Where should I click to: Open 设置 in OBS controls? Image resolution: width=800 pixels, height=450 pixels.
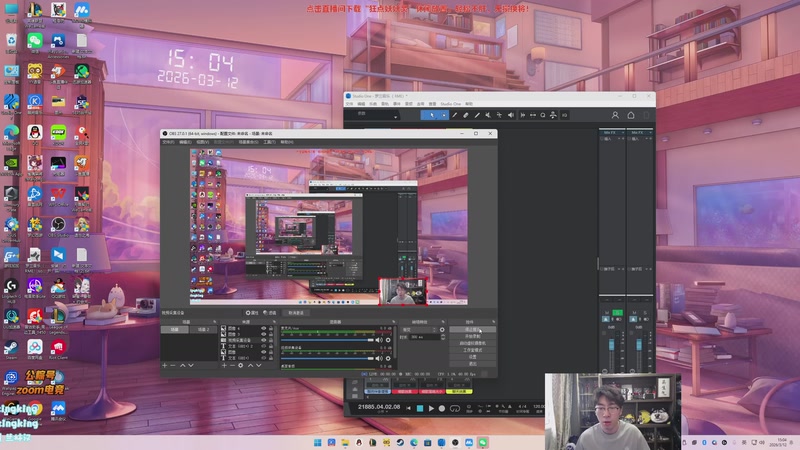click(x=470, y=357)
